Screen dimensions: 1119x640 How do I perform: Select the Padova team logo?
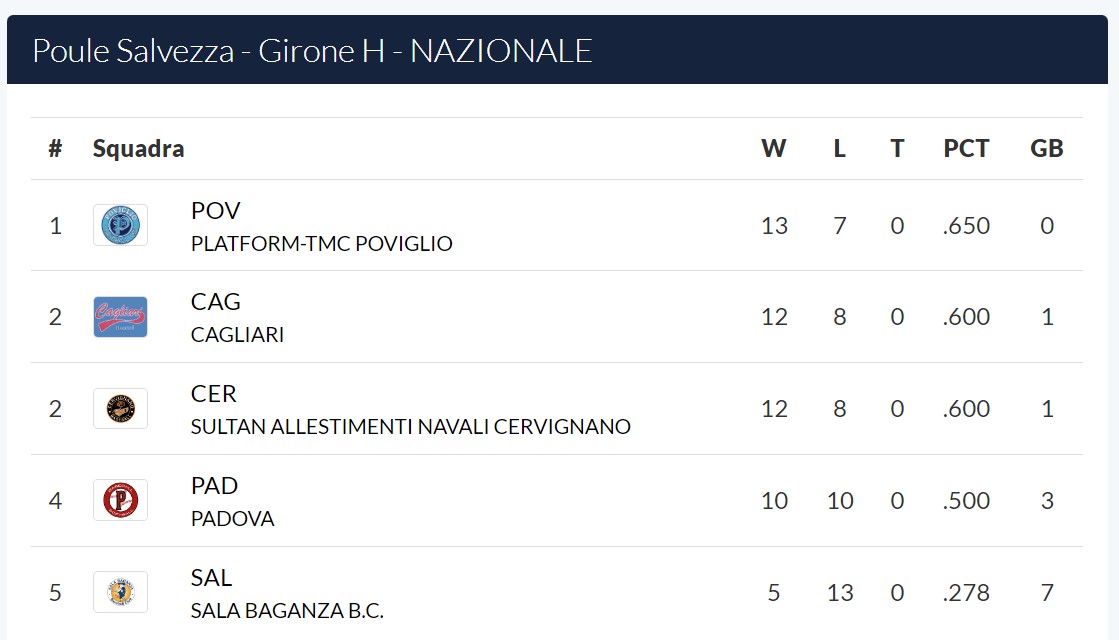[120, 500]
